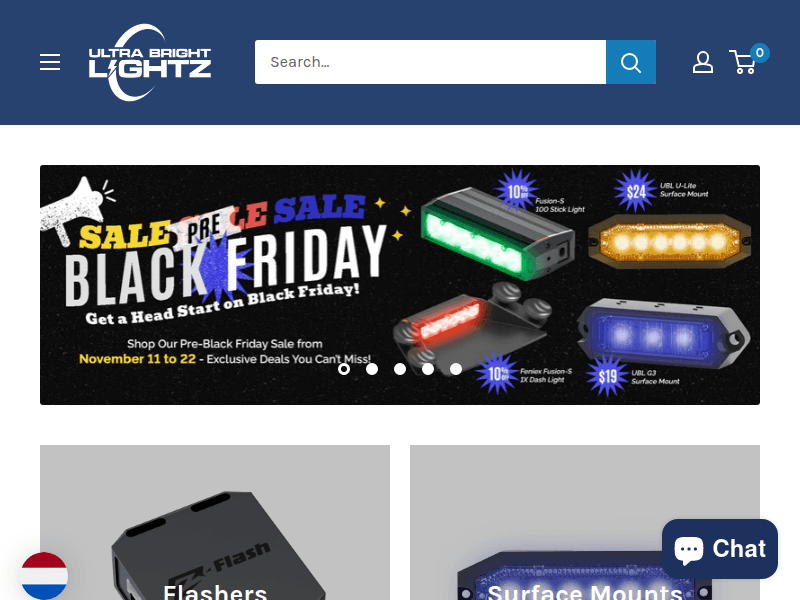Viewport: 800px width, 600px height.
Task: Click the amber UBL U-Lite surface mount image
Action: point(669,241)
